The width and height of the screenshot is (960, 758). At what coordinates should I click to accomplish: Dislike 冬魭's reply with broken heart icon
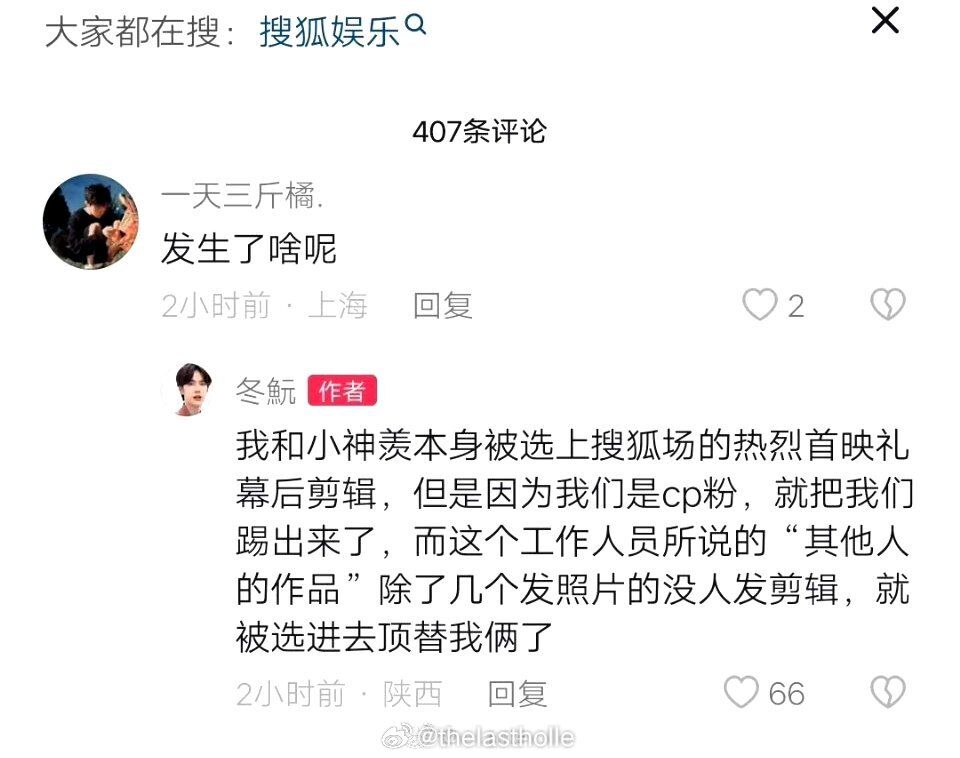coord(888,692)
